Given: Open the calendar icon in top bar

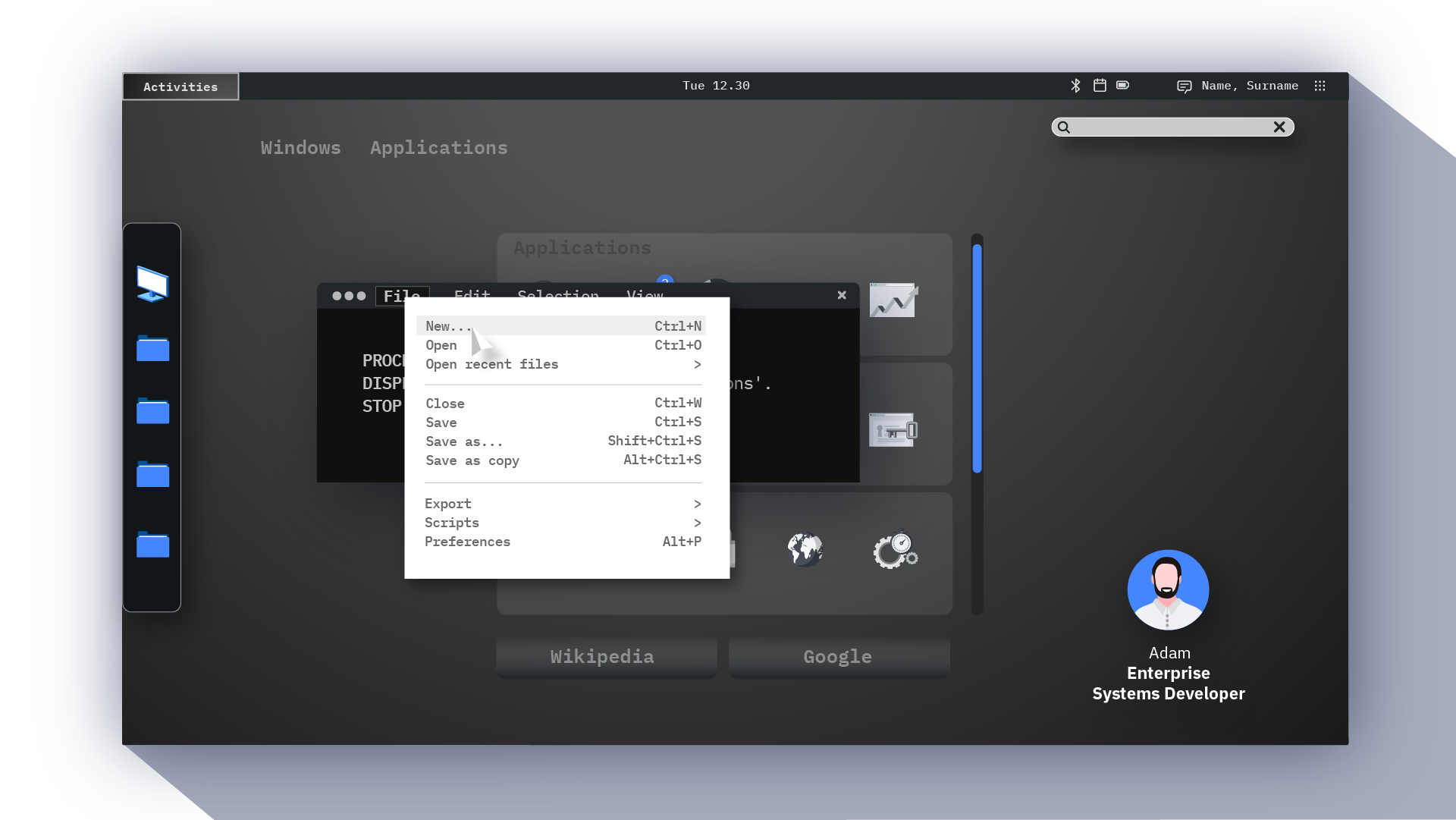Looking at the screenshot, I should [x=1100, y=86].
